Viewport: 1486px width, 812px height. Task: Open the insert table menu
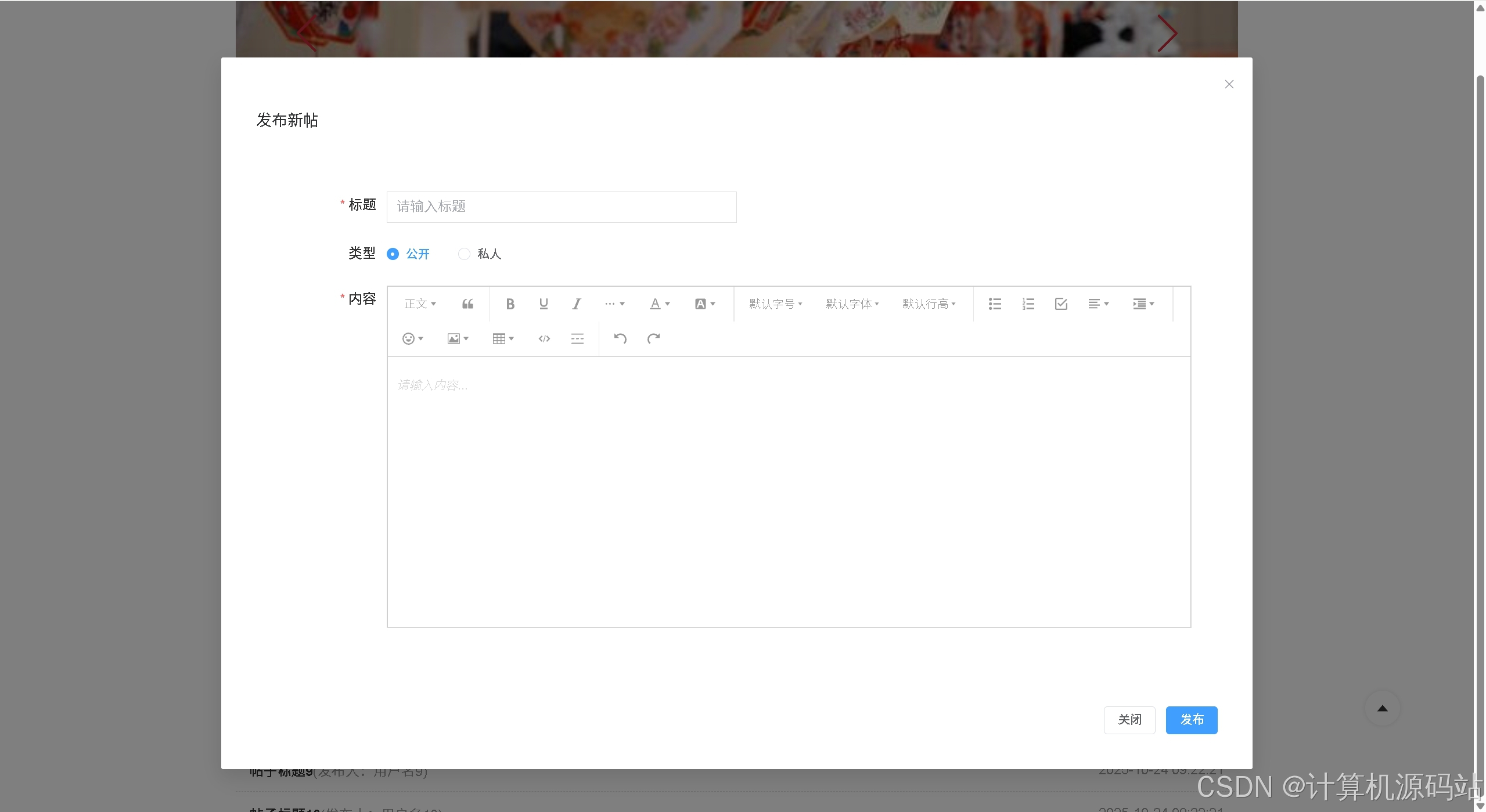(503, 338)
